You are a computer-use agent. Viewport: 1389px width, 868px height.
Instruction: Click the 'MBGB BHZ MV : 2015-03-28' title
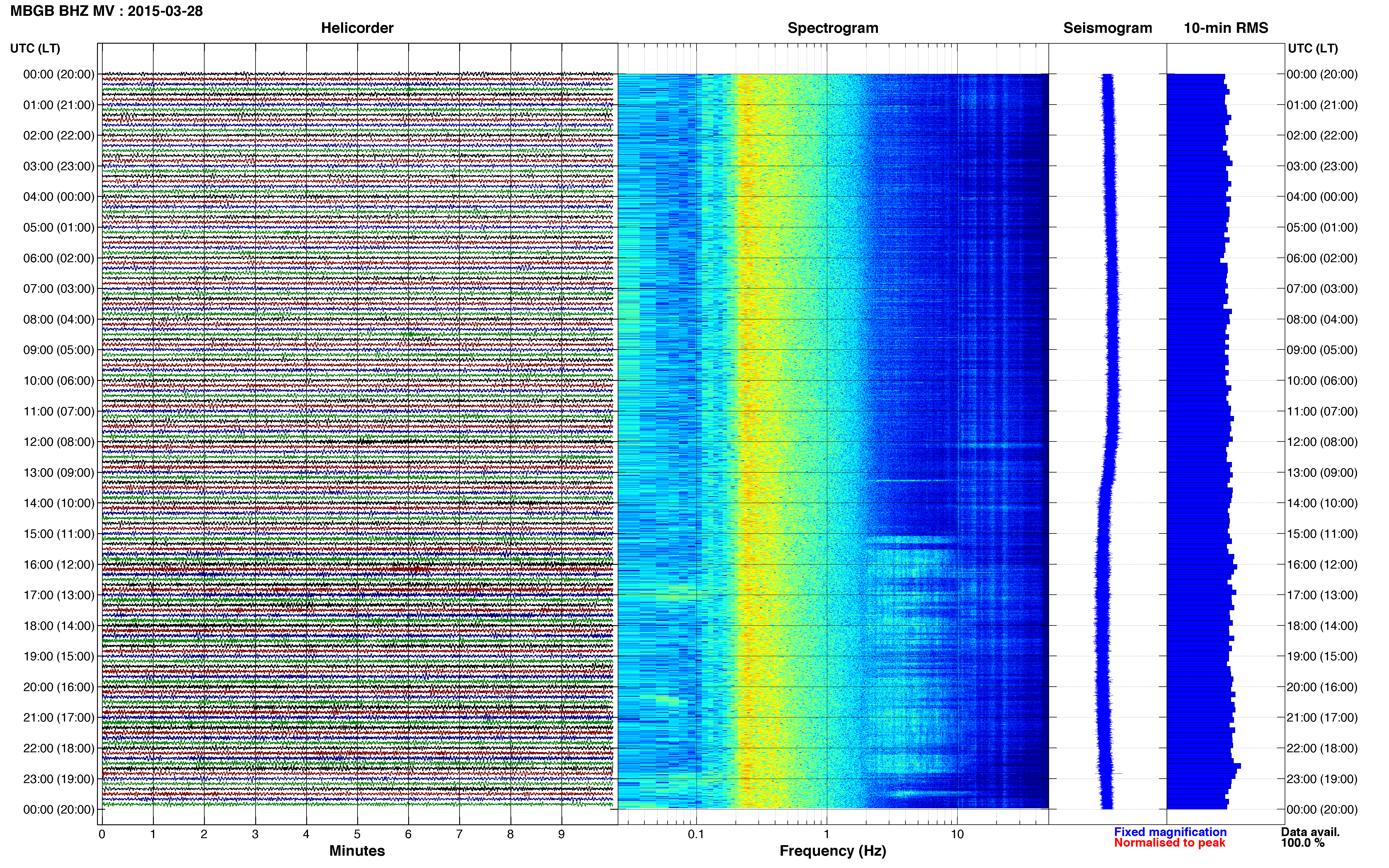[107, 11]
